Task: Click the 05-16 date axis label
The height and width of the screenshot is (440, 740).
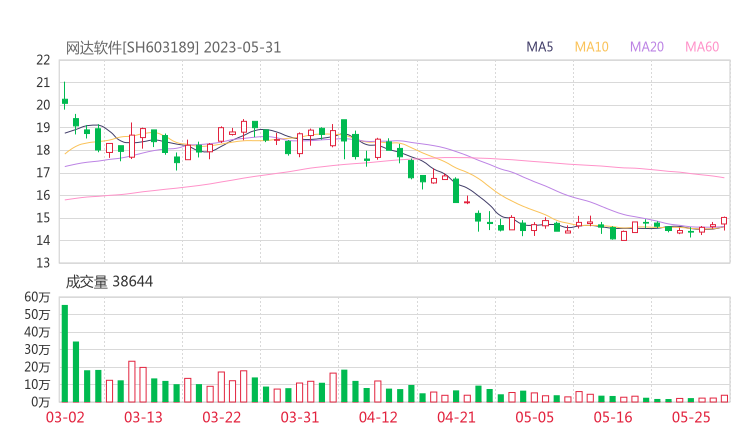Action: 613,417
